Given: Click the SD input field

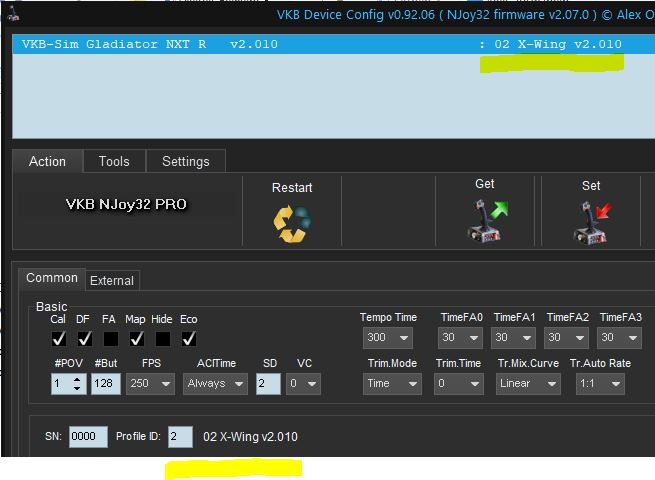Looking at the screenshot, I should 268,383.
